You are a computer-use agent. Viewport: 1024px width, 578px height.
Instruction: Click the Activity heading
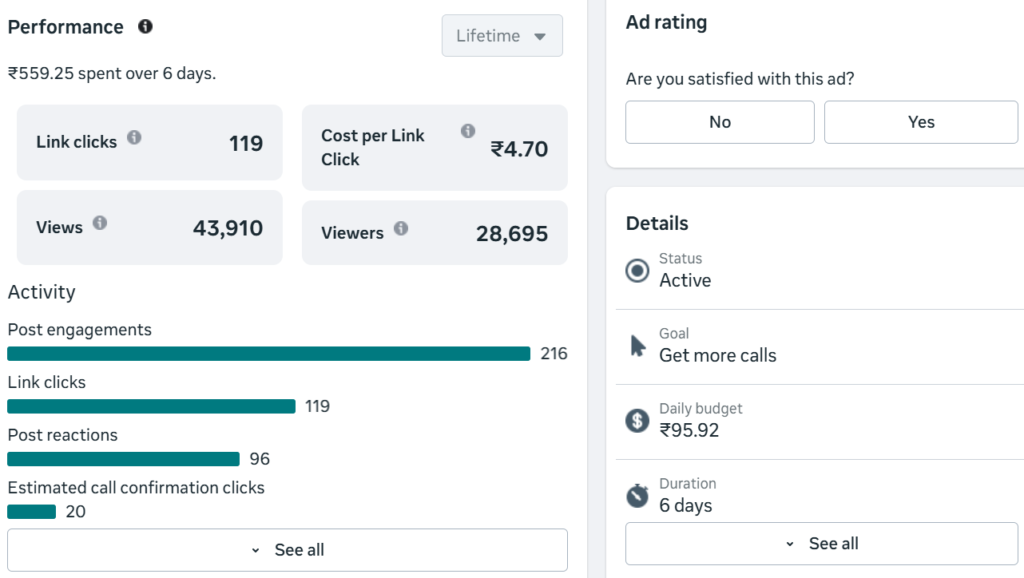tap(41, 292)
